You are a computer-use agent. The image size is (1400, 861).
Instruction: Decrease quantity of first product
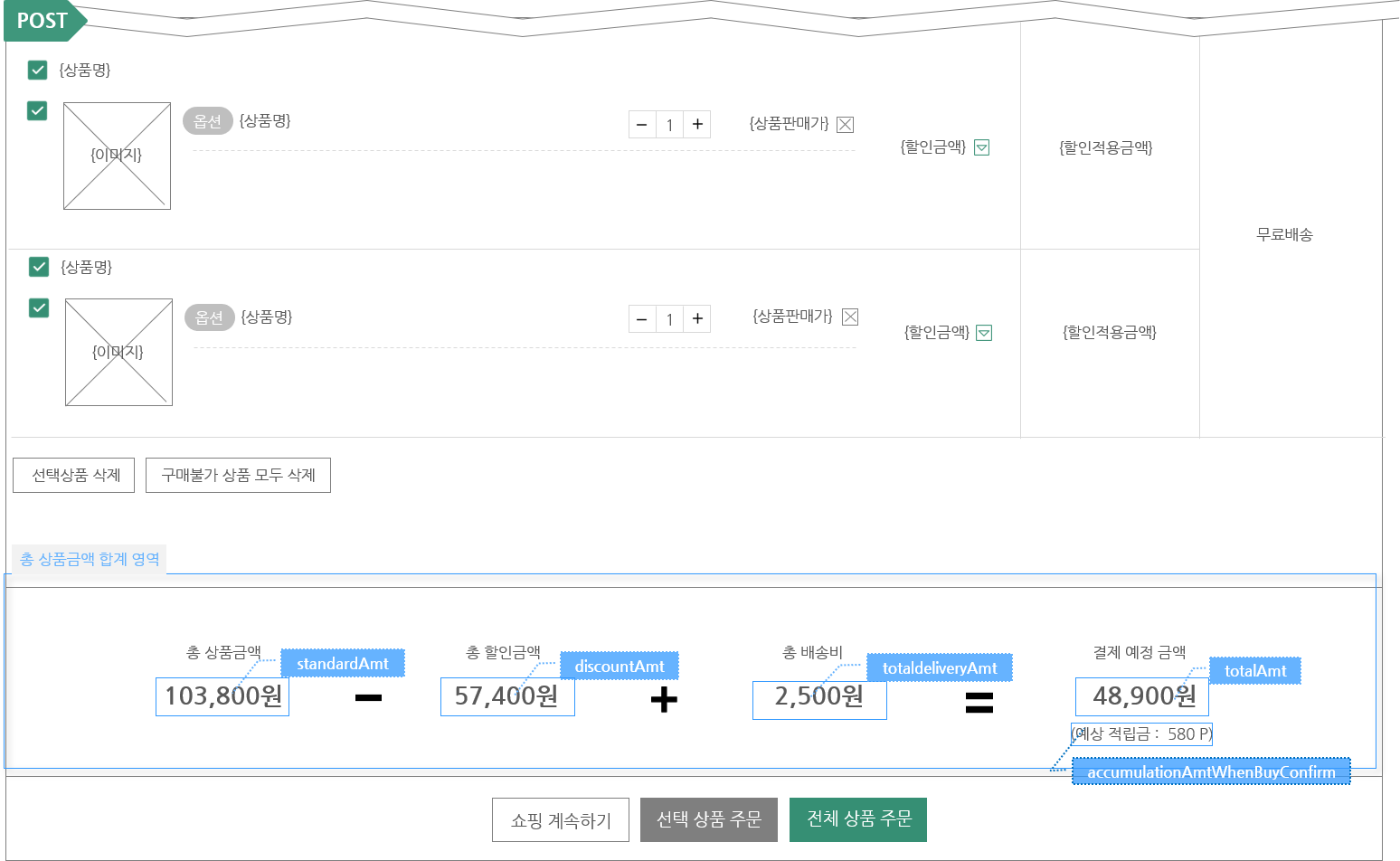tap(642, 125)
